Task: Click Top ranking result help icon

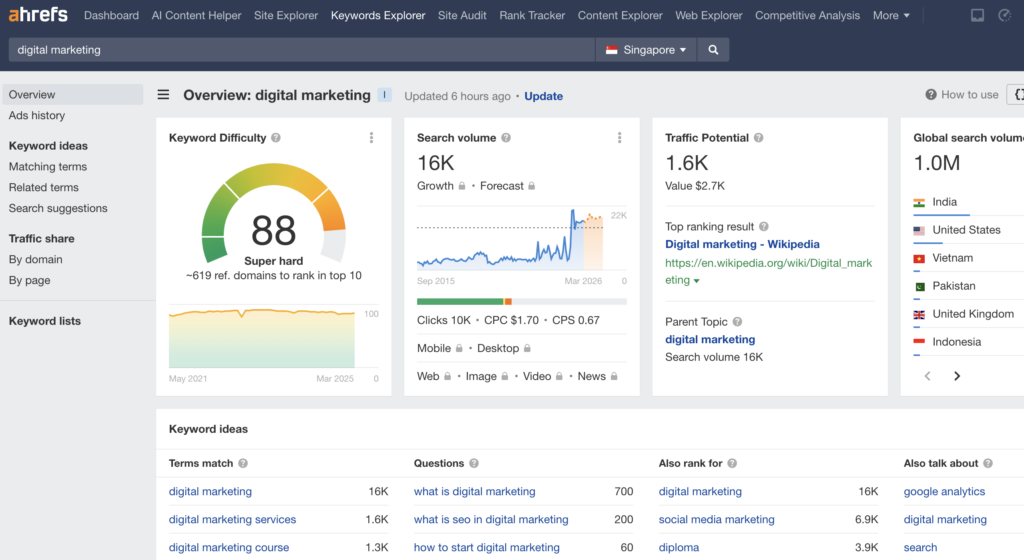Action: [x=763, y=226]
